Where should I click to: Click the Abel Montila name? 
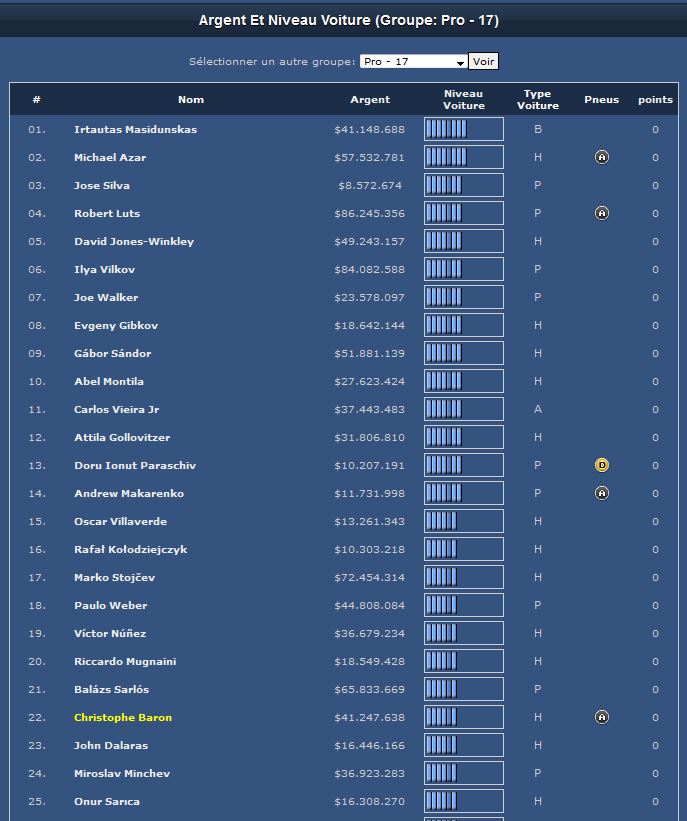click(x=109, y=381)
